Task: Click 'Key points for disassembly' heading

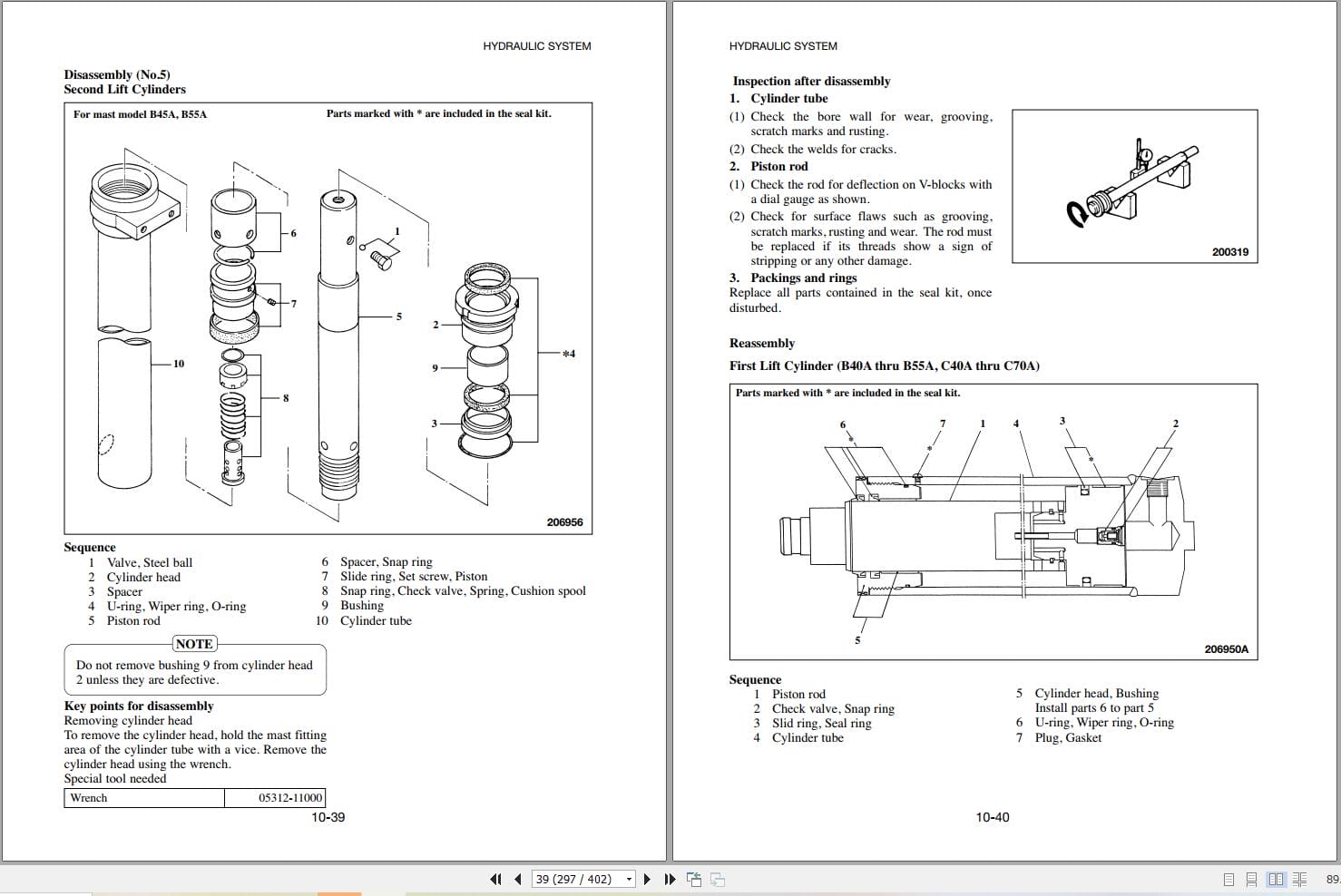Action: point(139,706)
